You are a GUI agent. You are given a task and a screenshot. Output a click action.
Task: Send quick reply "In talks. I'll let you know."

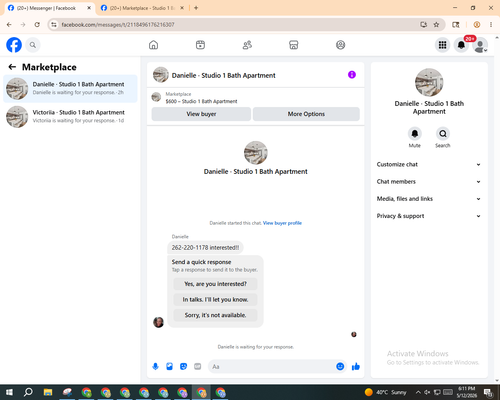coord(215,300)
